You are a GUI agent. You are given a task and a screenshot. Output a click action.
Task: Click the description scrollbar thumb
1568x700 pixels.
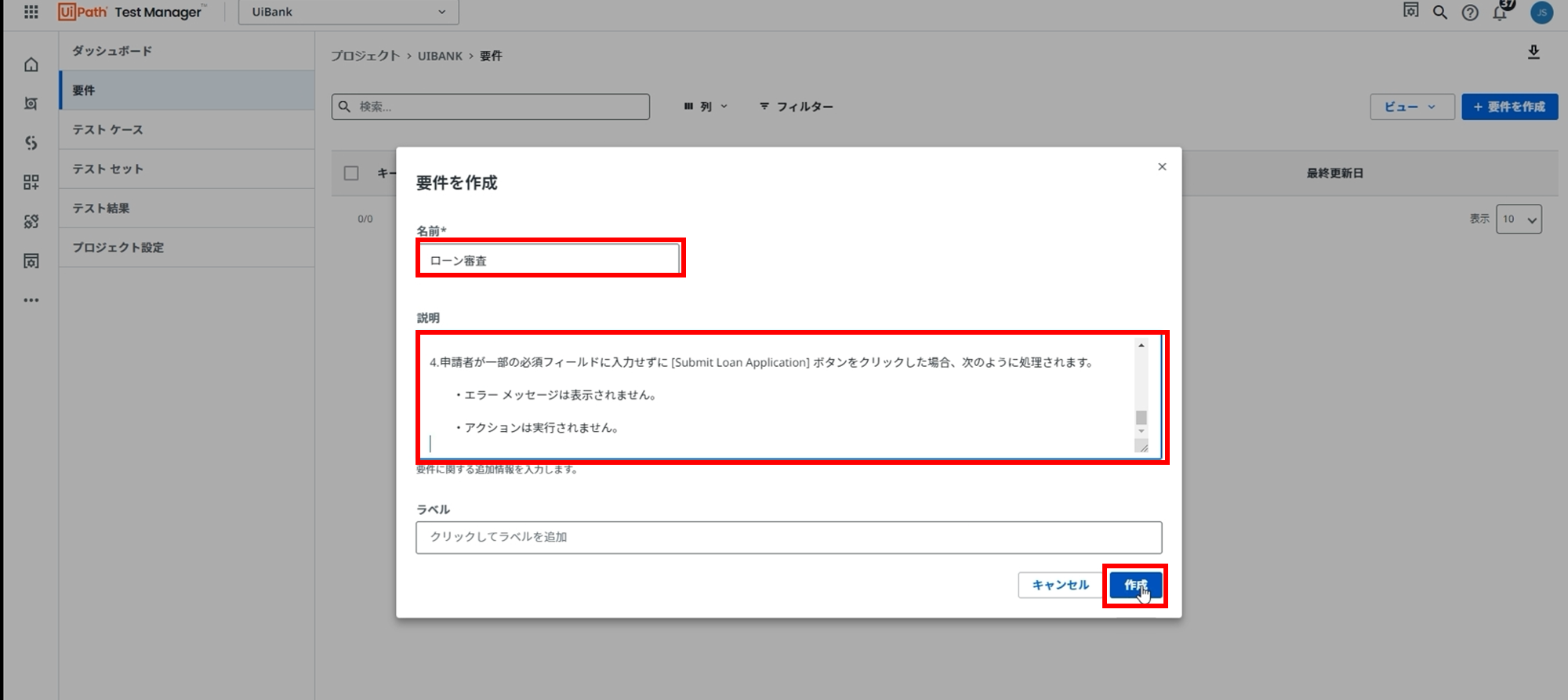coord(1142,418)
